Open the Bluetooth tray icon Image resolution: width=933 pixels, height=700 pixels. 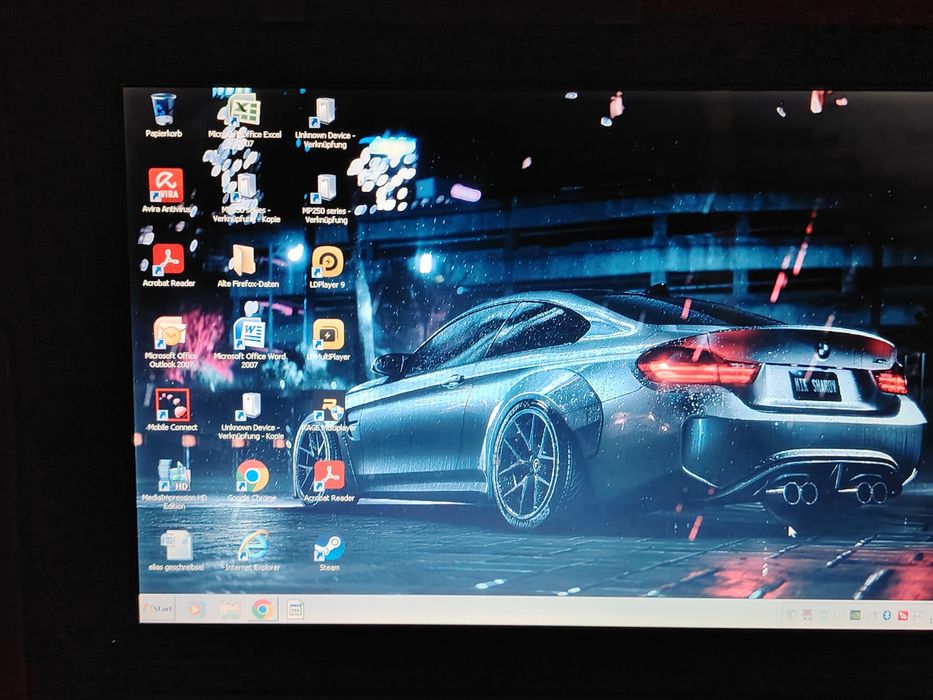[886, 615]
